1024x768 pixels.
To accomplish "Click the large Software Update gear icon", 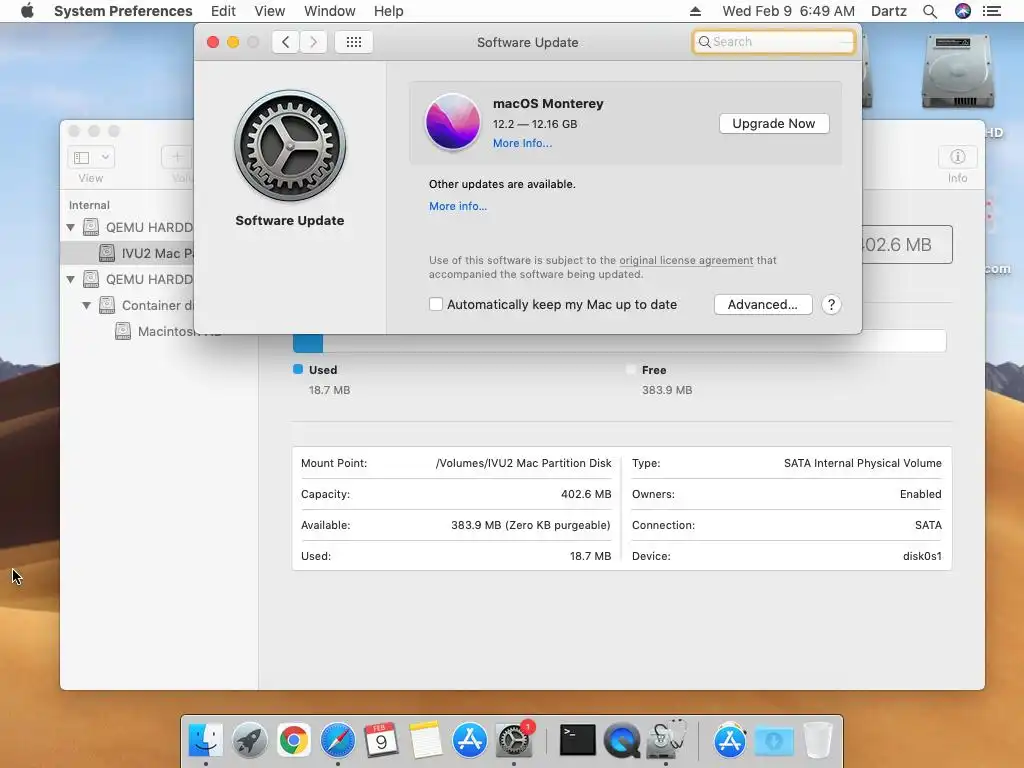I will [x=290, y=146].
